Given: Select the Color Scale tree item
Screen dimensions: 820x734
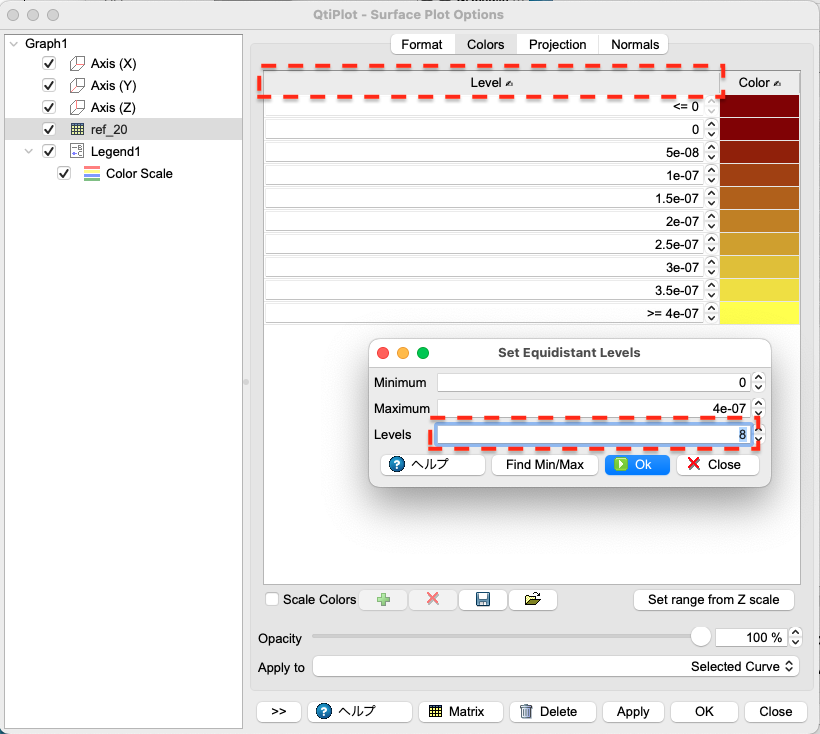Looking at the screenshot, I should (139, 174).
